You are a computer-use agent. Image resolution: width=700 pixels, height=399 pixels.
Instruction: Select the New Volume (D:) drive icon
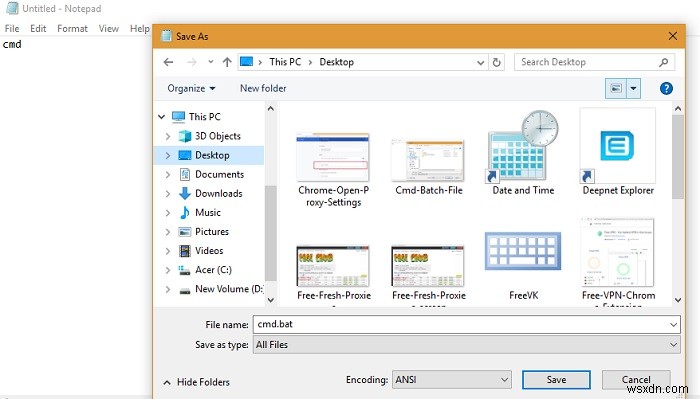click(x=184, y=290)
